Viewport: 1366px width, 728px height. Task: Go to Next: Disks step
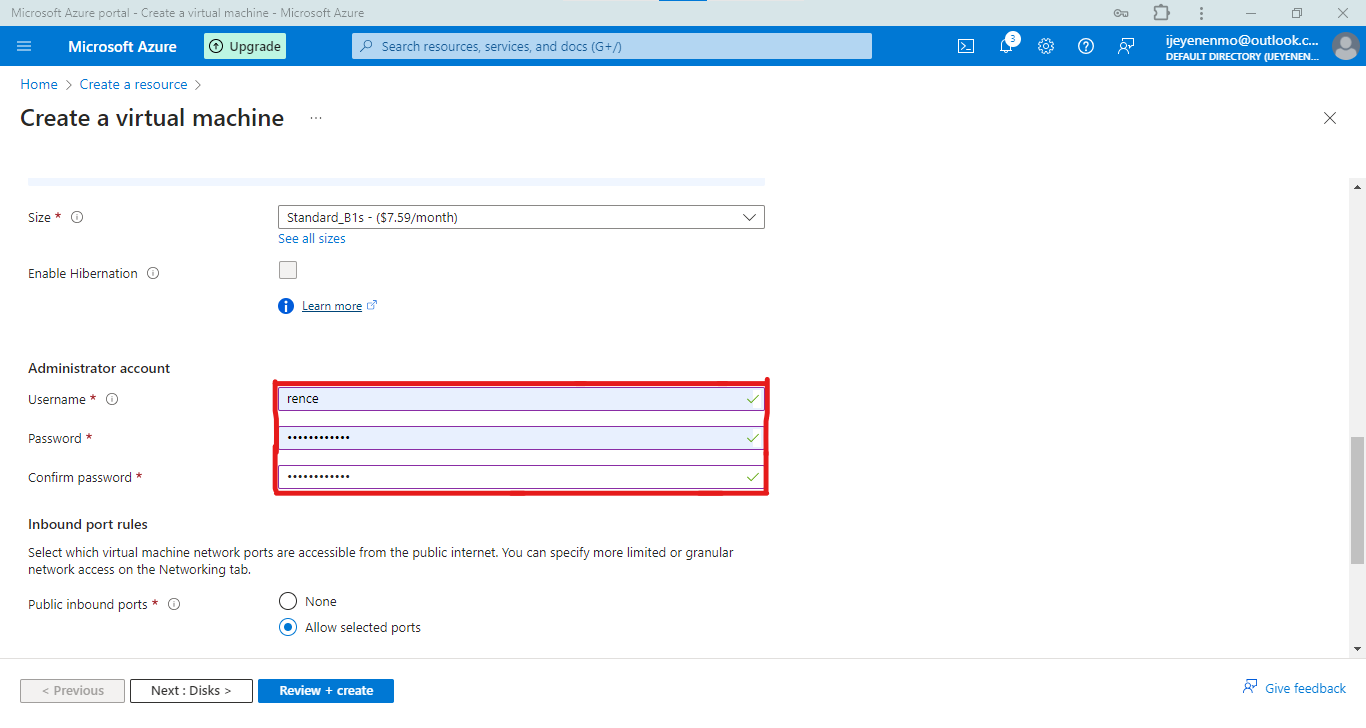[191, 691]
